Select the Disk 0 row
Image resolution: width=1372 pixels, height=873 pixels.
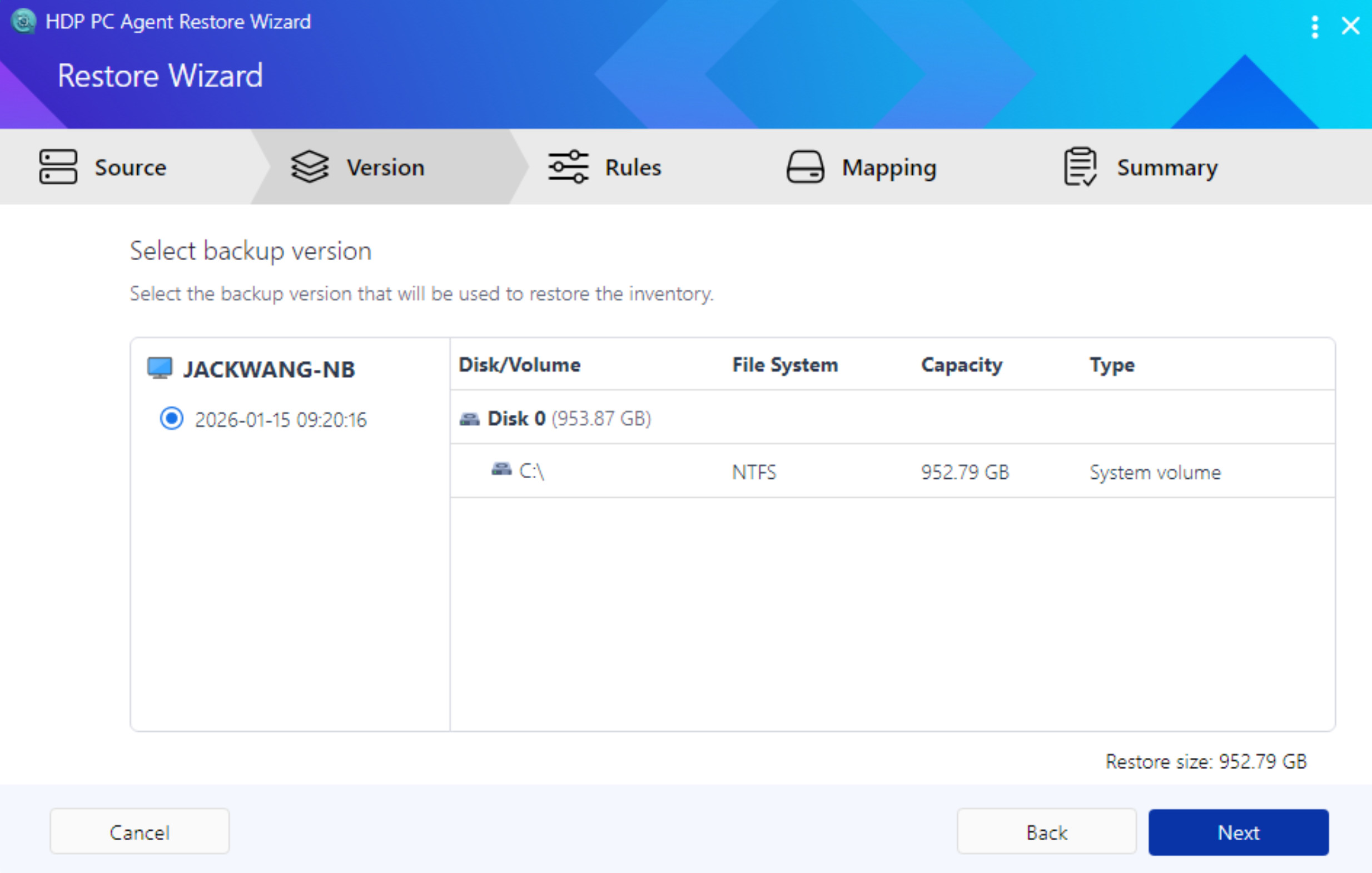click(x=516, y=419)
